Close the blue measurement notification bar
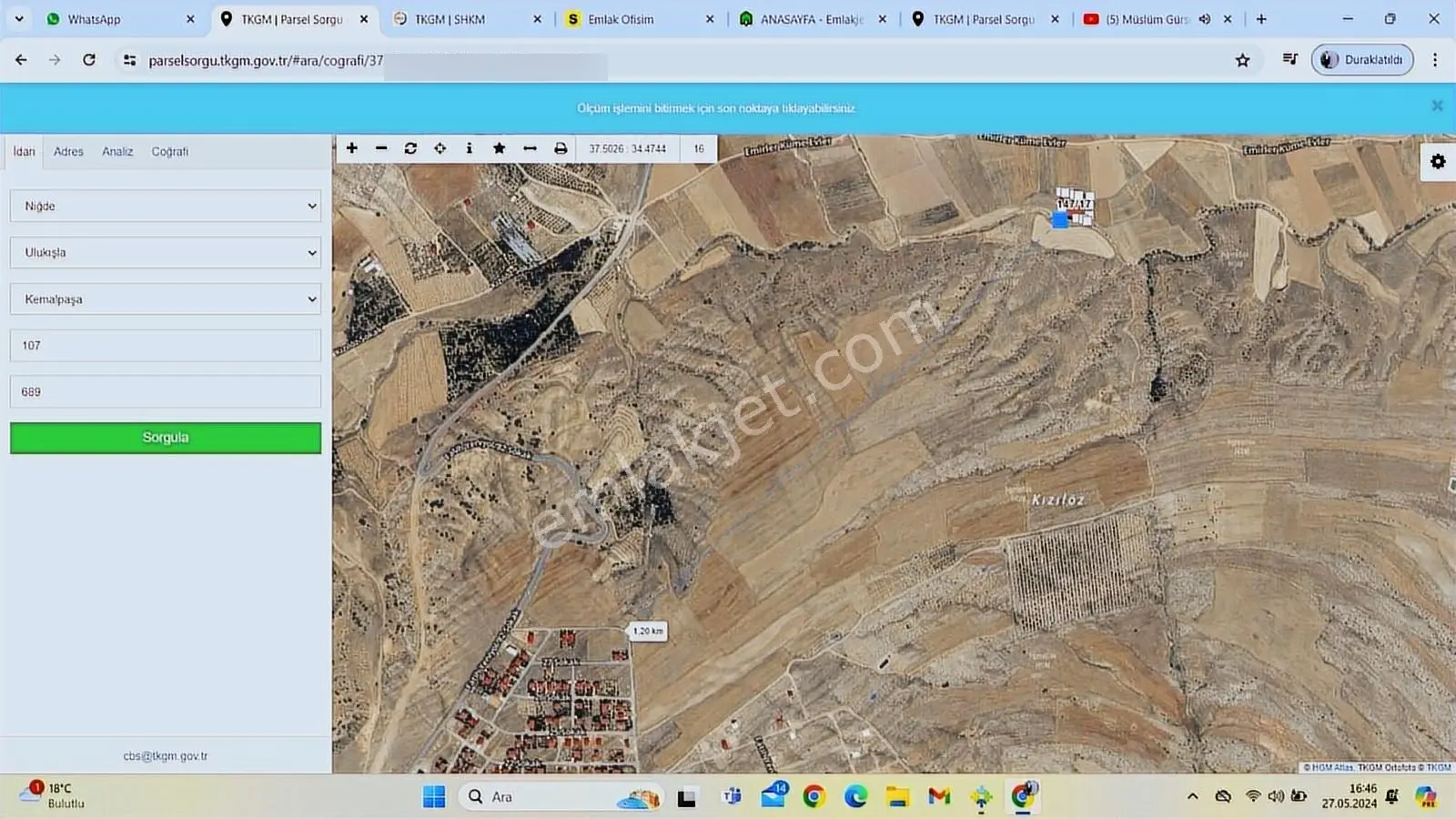 pos(1437,106)
